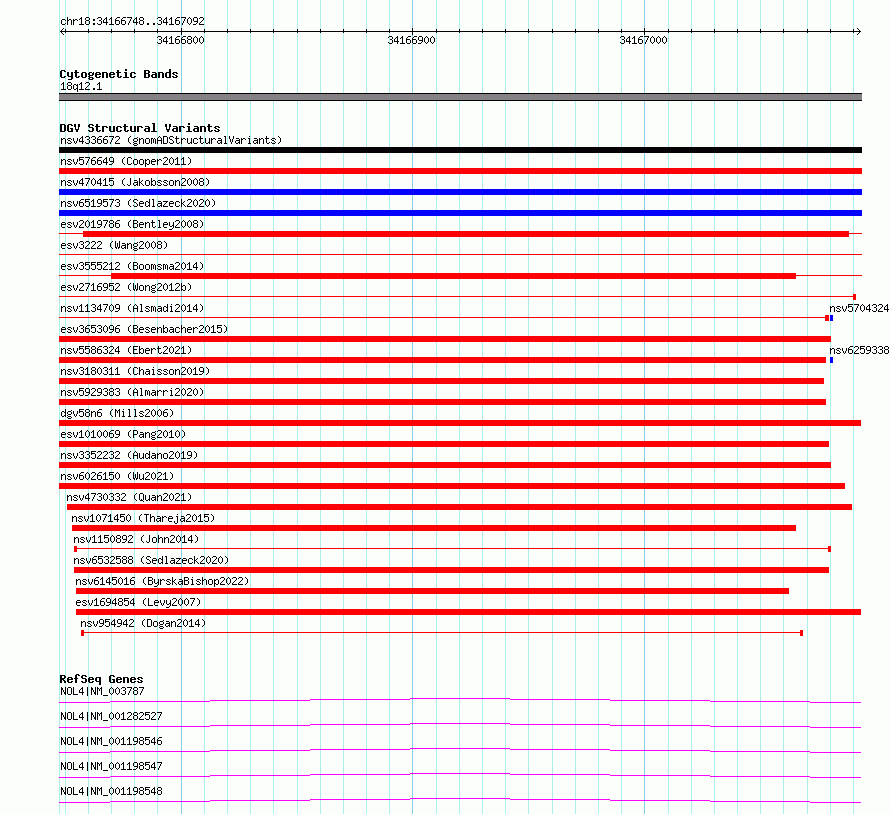The width and height of the screenshot is (890, 814).
Task: Open variant nsv5929383 (Almarri2020)
Action: point(132,392)
